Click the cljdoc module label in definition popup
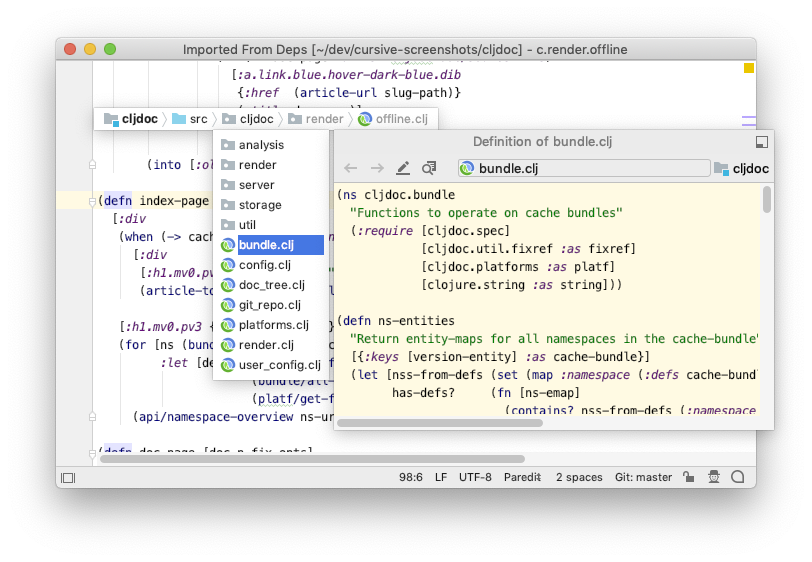 point(742,168)
